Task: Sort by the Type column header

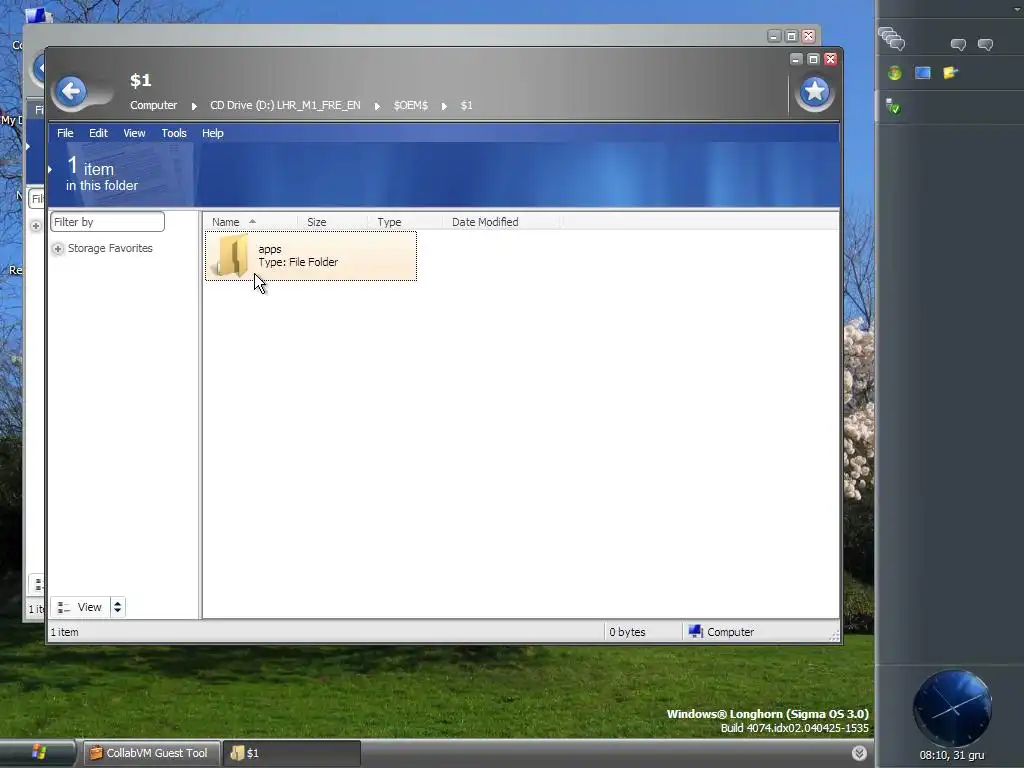Action: (405, 222)
